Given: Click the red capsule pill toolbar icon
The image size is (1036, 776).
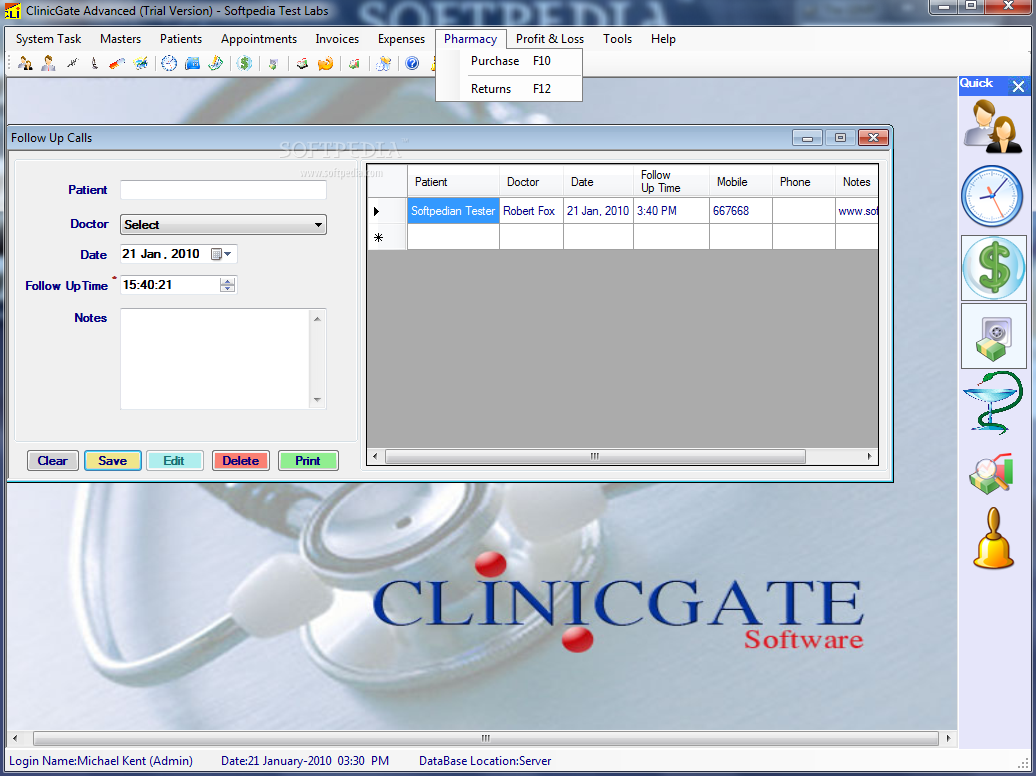Looking at the screenshot, I should pos(117,63).
